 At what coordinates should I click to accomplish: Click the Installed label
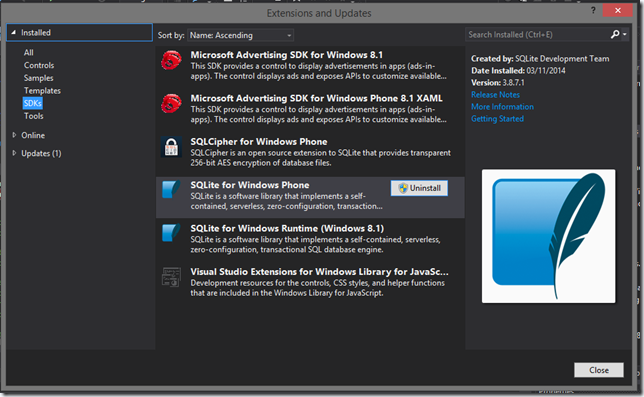(x=36, y=32)
